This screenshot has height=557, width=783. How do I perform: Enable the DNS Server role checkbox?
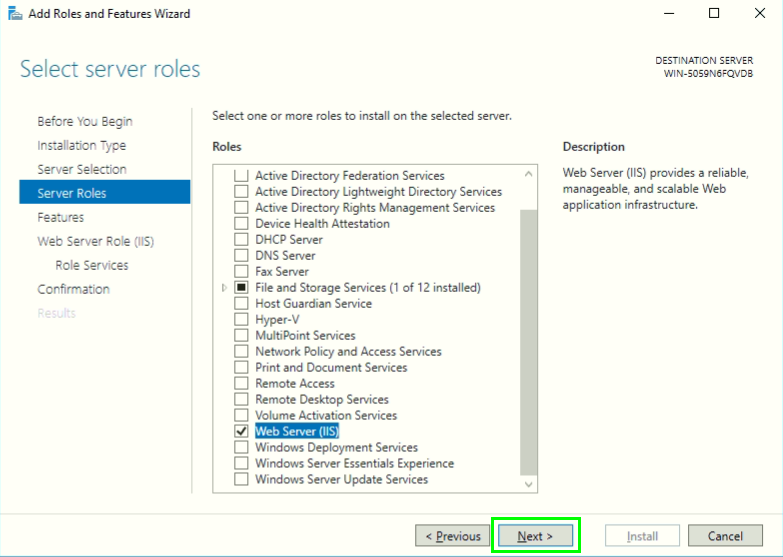241,255
